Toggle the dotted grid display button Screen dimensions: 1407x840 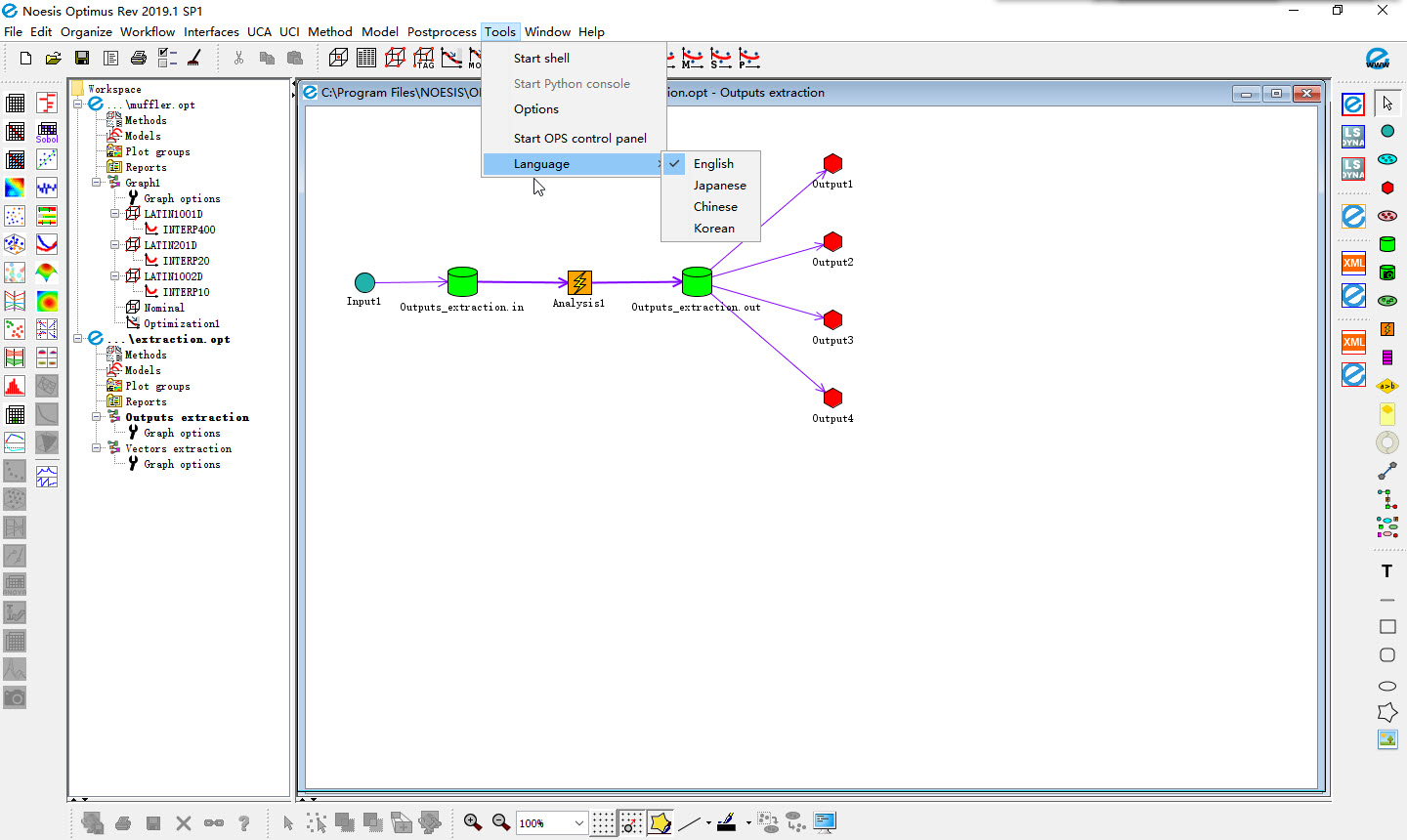(x=604, y=822)
